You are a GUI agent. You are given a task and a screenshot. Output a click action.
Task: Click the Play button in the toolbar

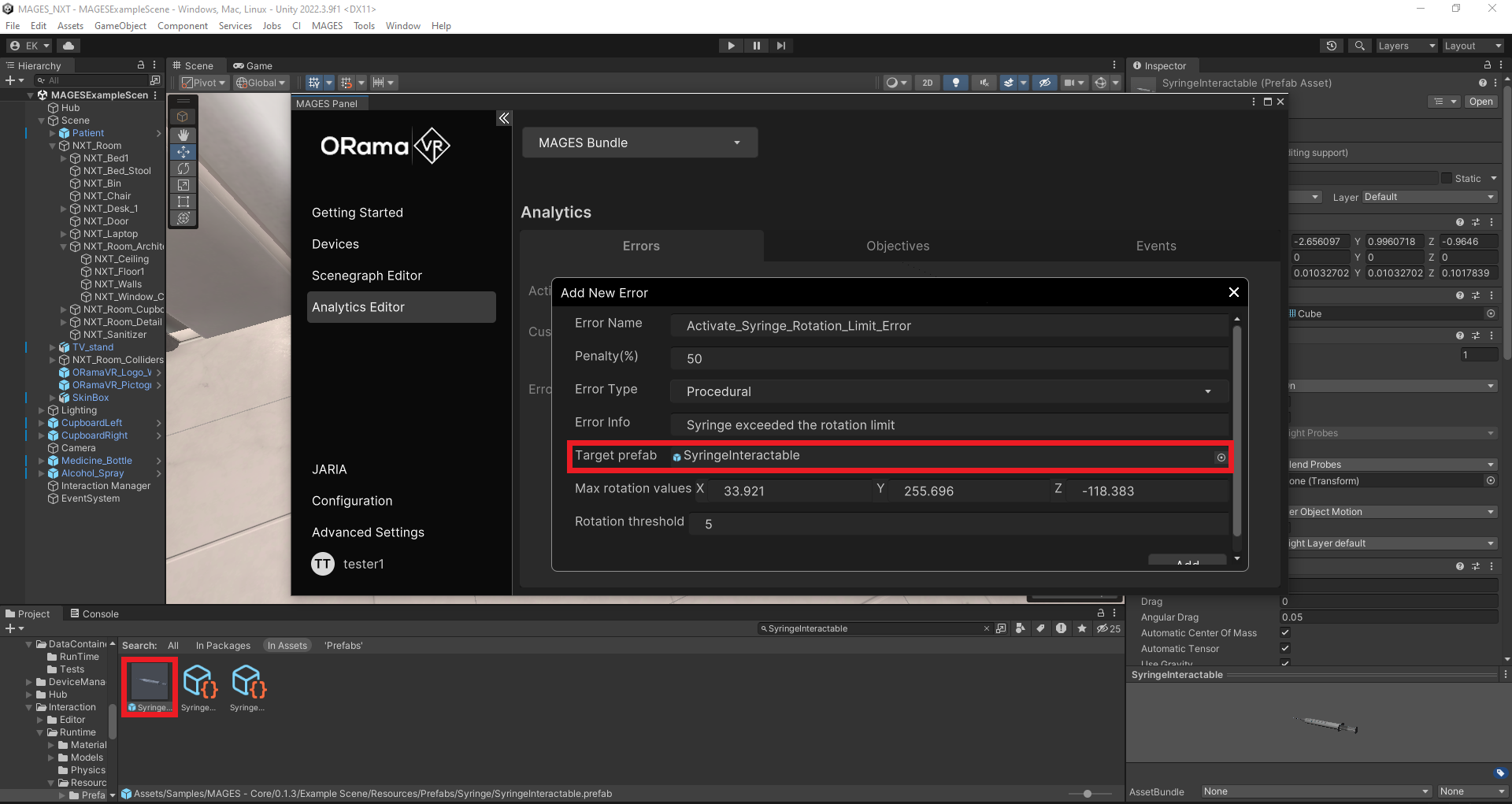click(x=731, y=46)
